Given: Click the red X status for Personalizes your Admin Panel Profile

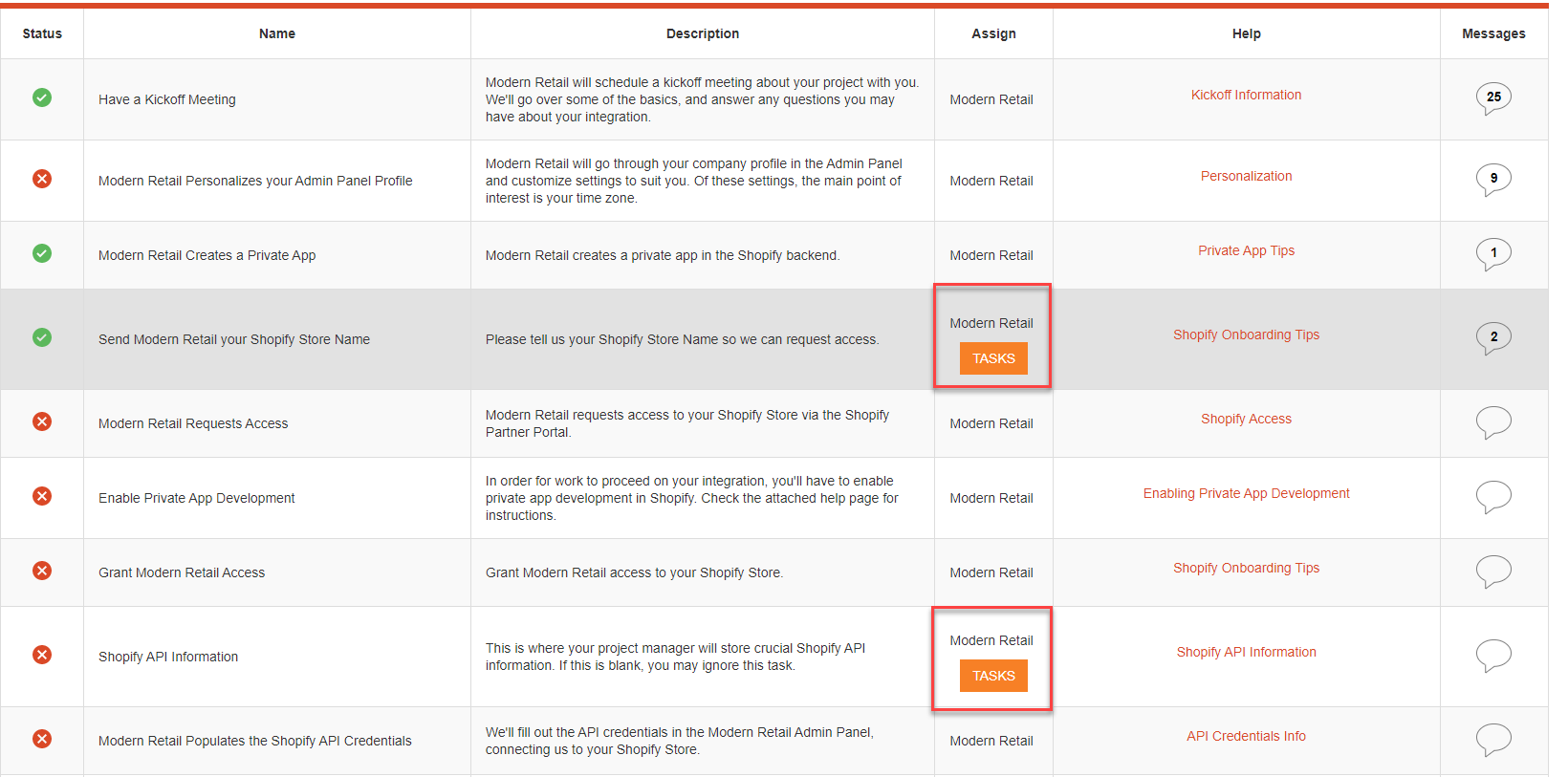Looking at the screenshot, I should (x=42, y=179).
